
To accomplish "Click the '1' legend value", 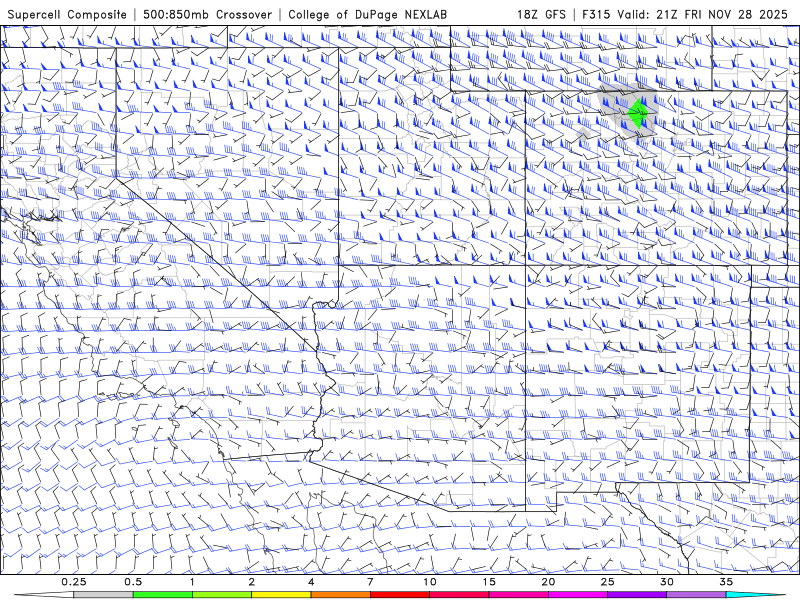I will click(x=192, y=582).
